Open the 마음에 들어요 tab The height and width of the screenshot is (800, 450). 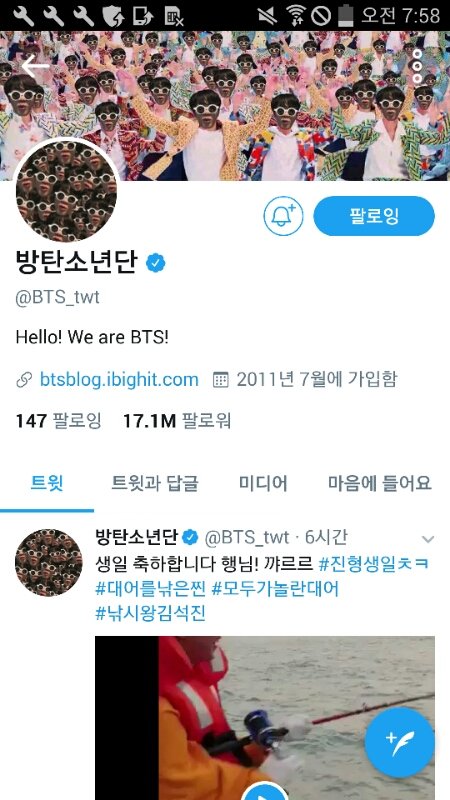pos(380,483)
